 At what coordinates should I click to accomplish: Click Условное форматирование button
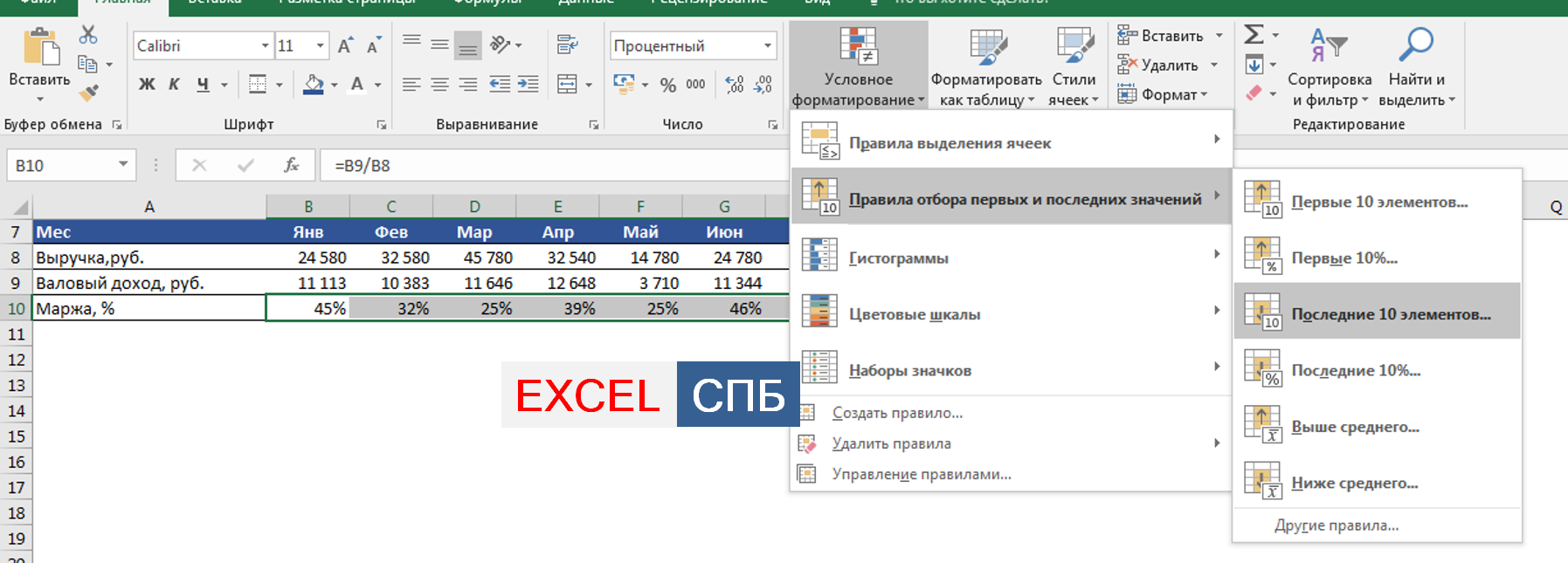coord(858,66)
